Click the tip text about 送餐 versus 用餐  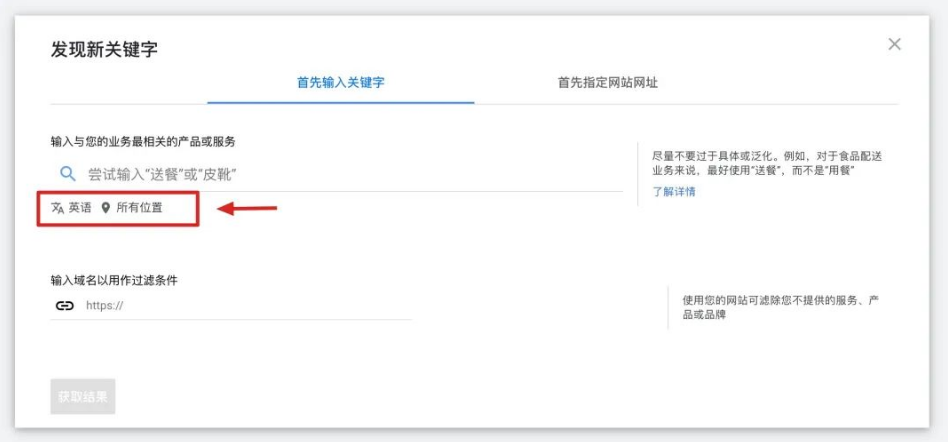pos(766,163)
